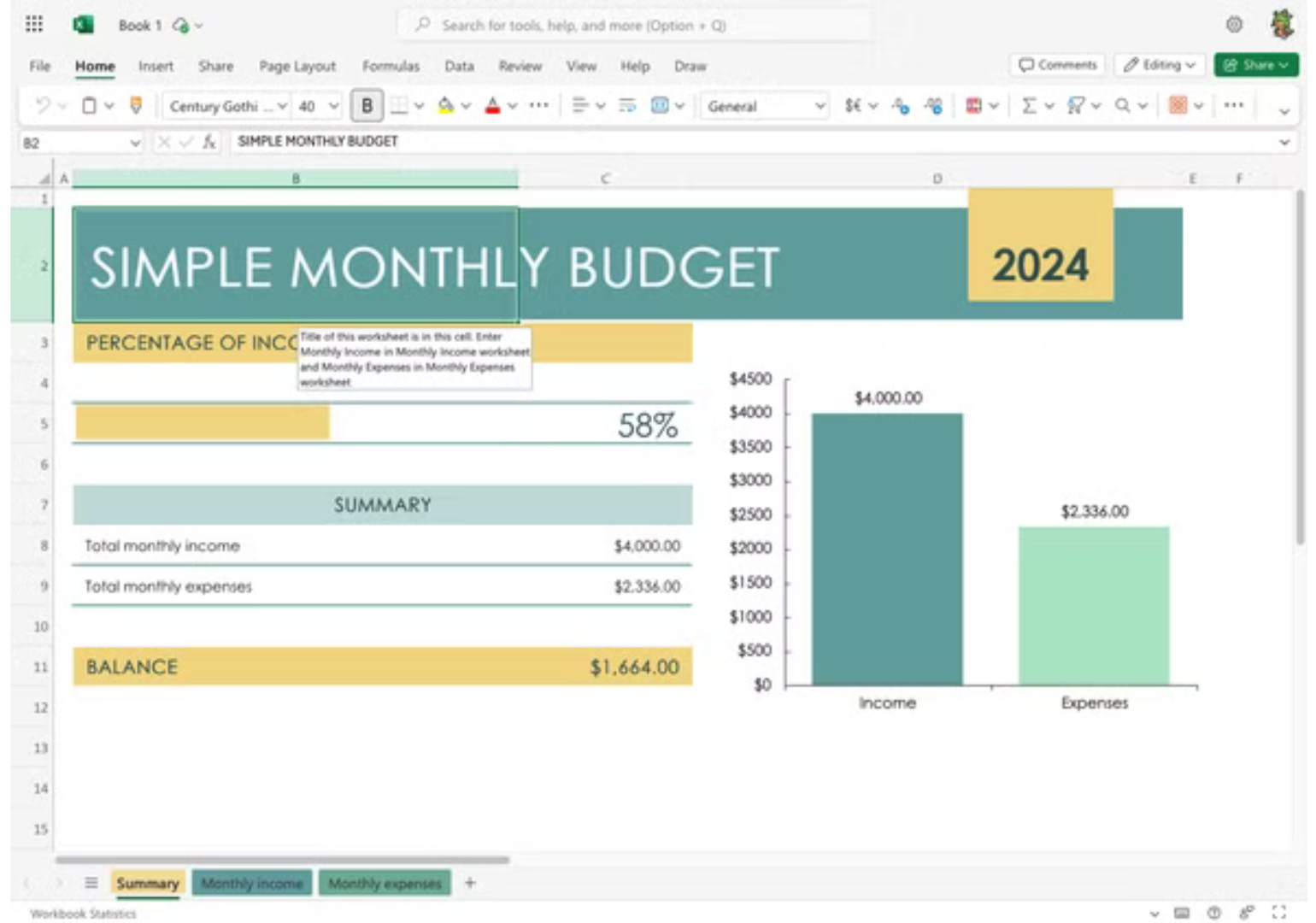Open the Comments panel
Viewport: 1316px width, 923px height.
[x=1057, y=64]
